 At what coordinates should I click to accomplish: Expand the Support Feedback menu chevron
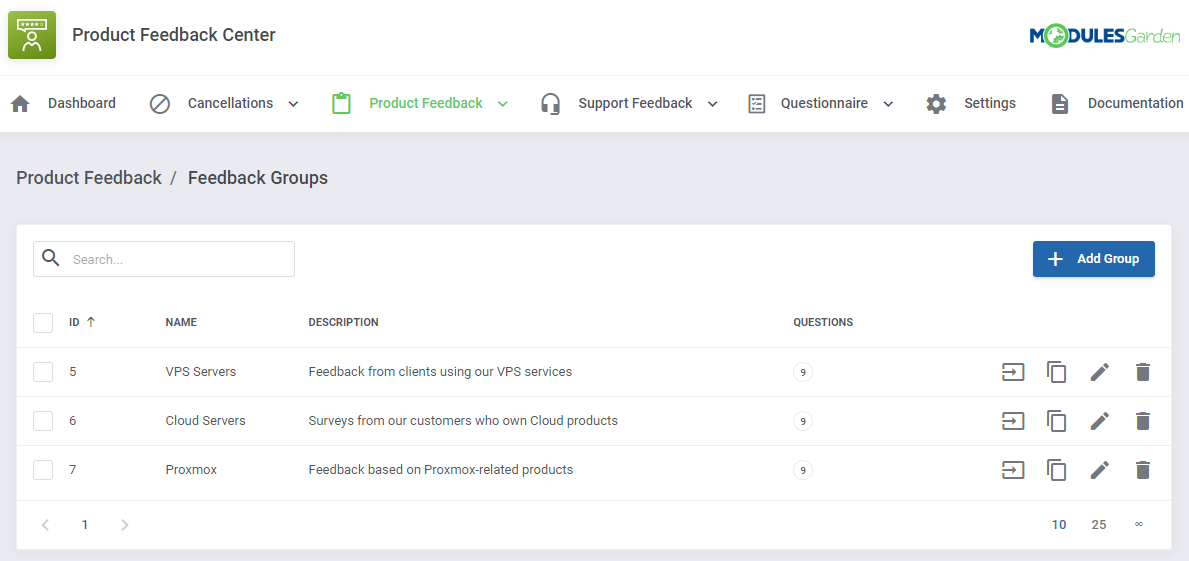point(713,104)
